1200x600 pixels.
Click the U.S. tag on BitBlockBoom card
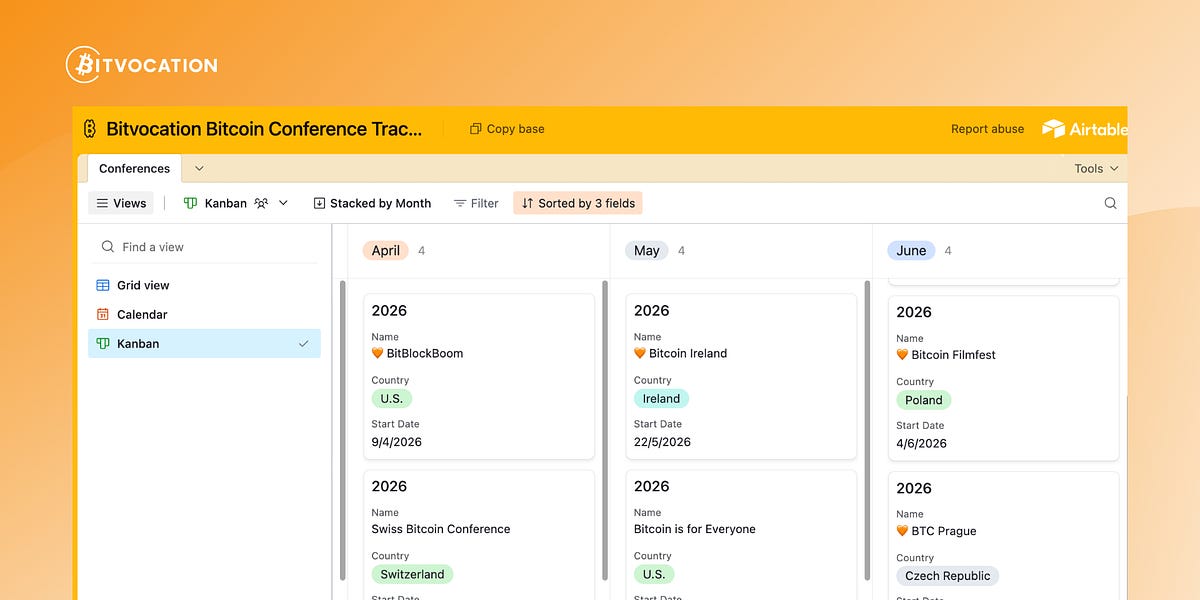[x=392, y=399]
